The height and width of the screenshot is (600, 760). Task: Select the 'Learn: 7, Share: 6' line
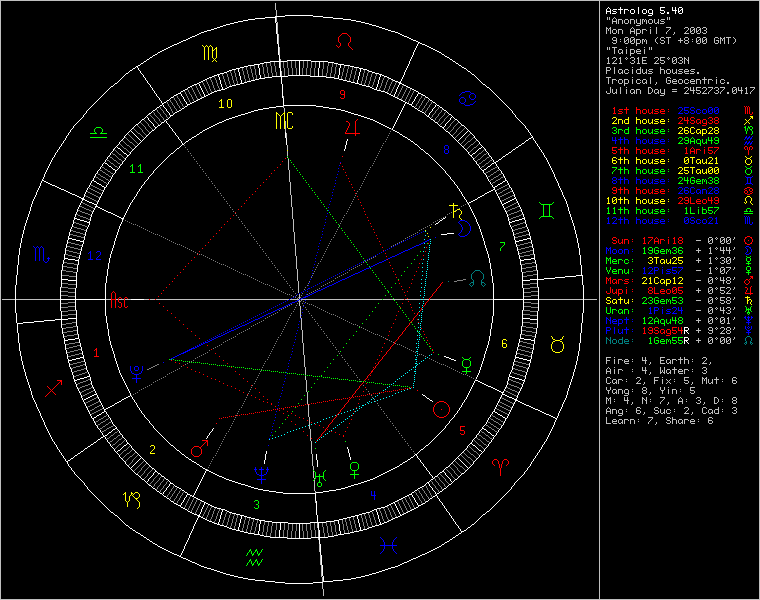coord(659,421)
